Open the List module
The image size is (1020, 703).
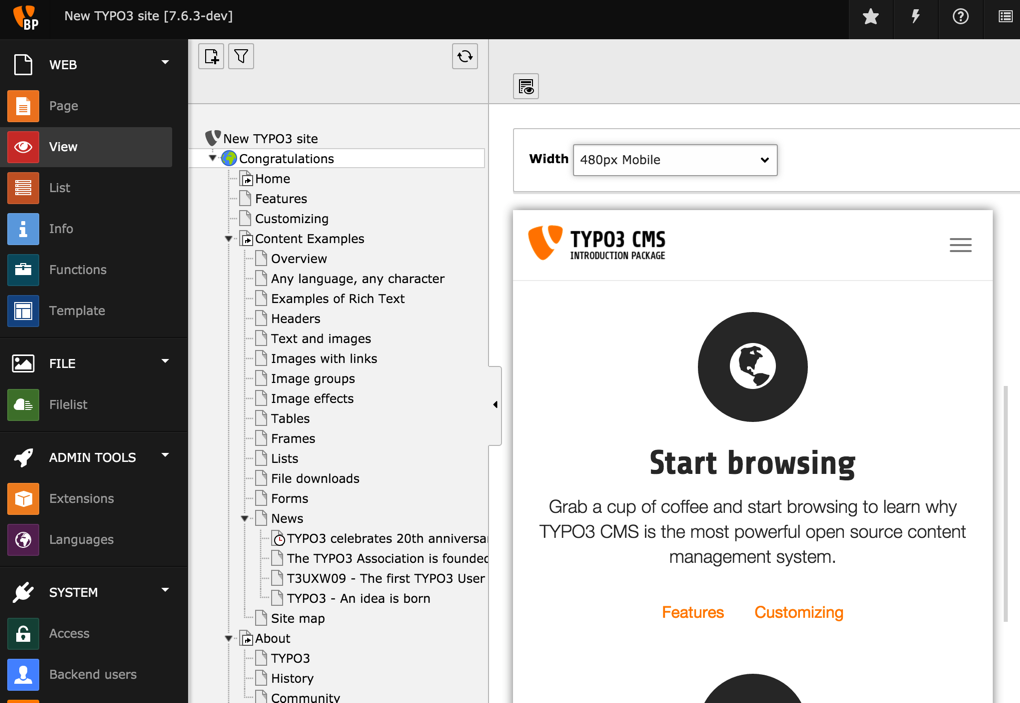pyautogui.click(x=87, y=188)
